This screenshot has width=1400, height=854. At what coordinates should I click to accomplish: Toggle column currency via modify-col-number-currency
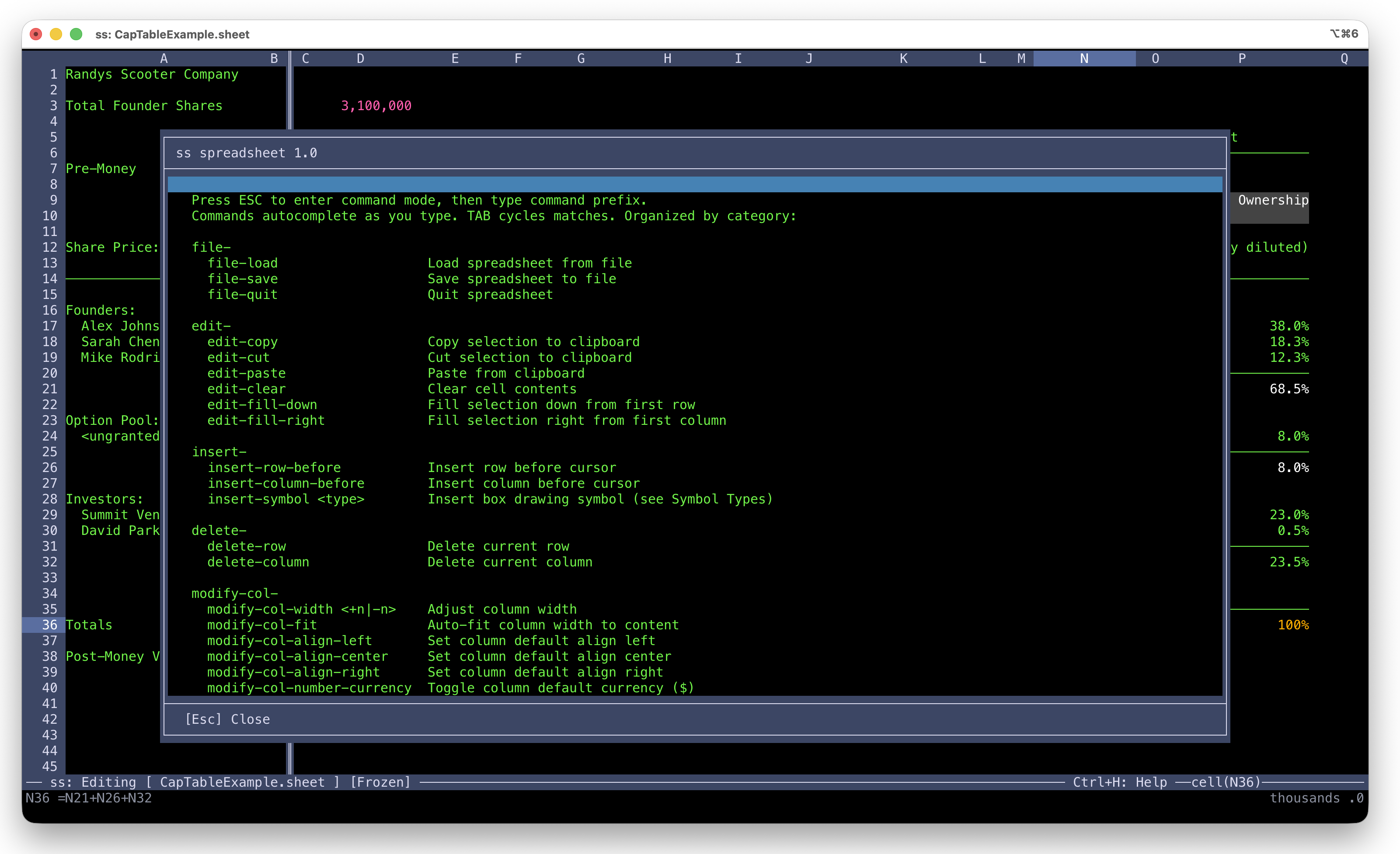point(309,687)
